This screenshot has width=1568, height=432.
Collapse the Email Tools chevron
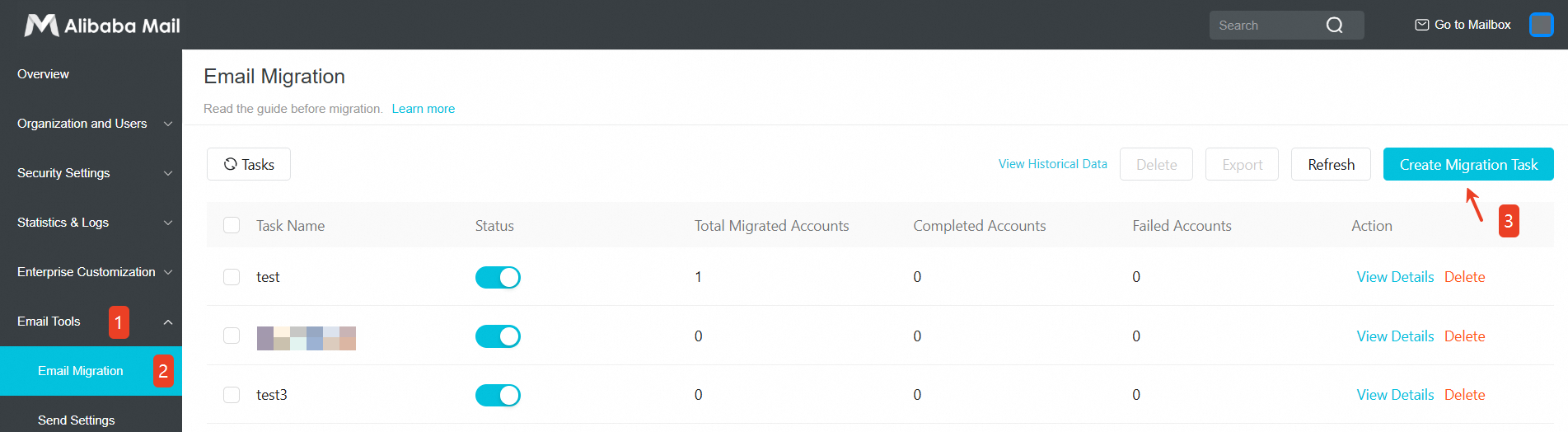[168, 322]
